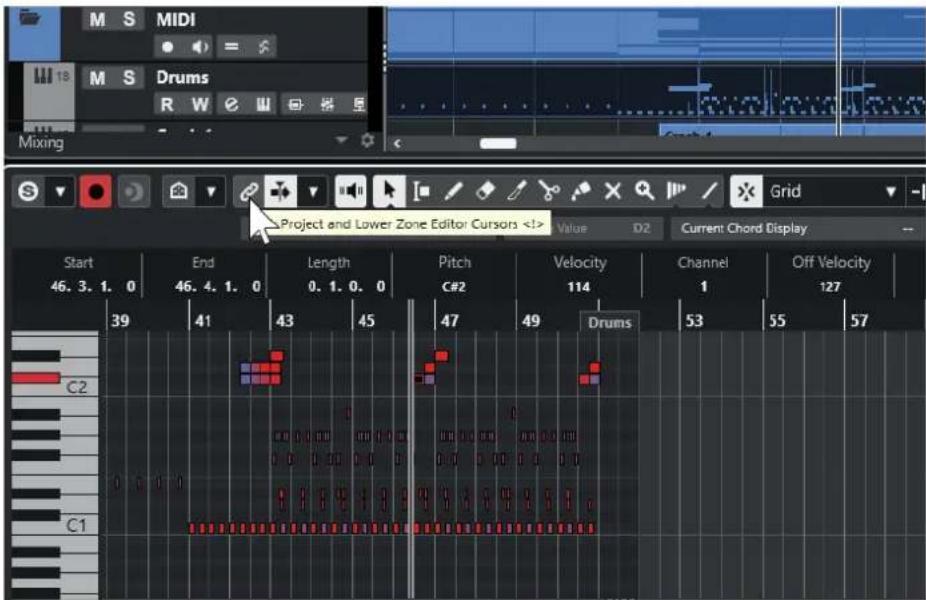Viewport: 926px width, 600px height.
Task: Open the Auto-Scroll settings dropdown arrow
Action: [x=313, y=191]
